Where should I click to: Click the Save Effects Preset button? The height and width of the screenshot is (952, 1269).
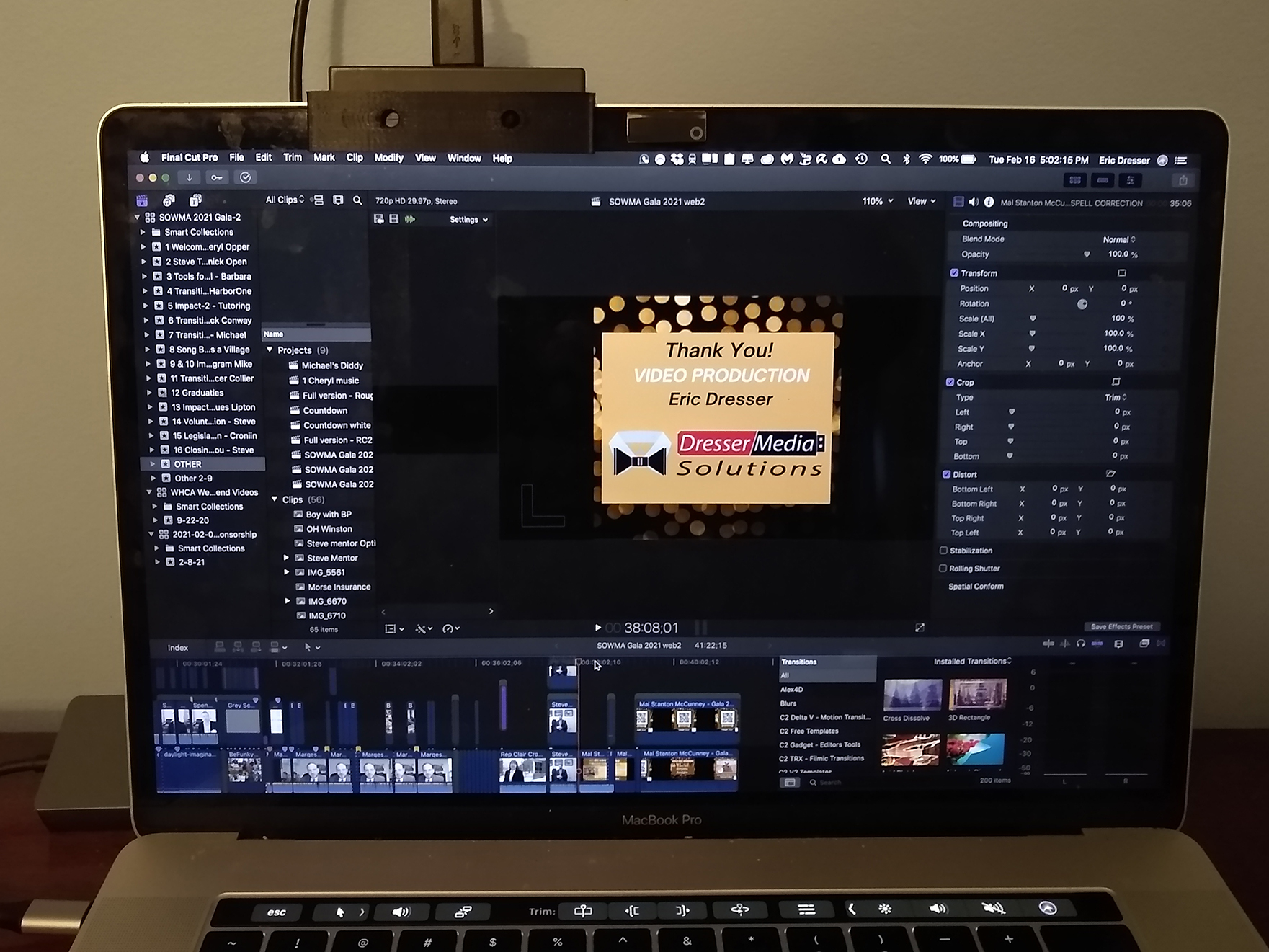tap(1122, 626)
